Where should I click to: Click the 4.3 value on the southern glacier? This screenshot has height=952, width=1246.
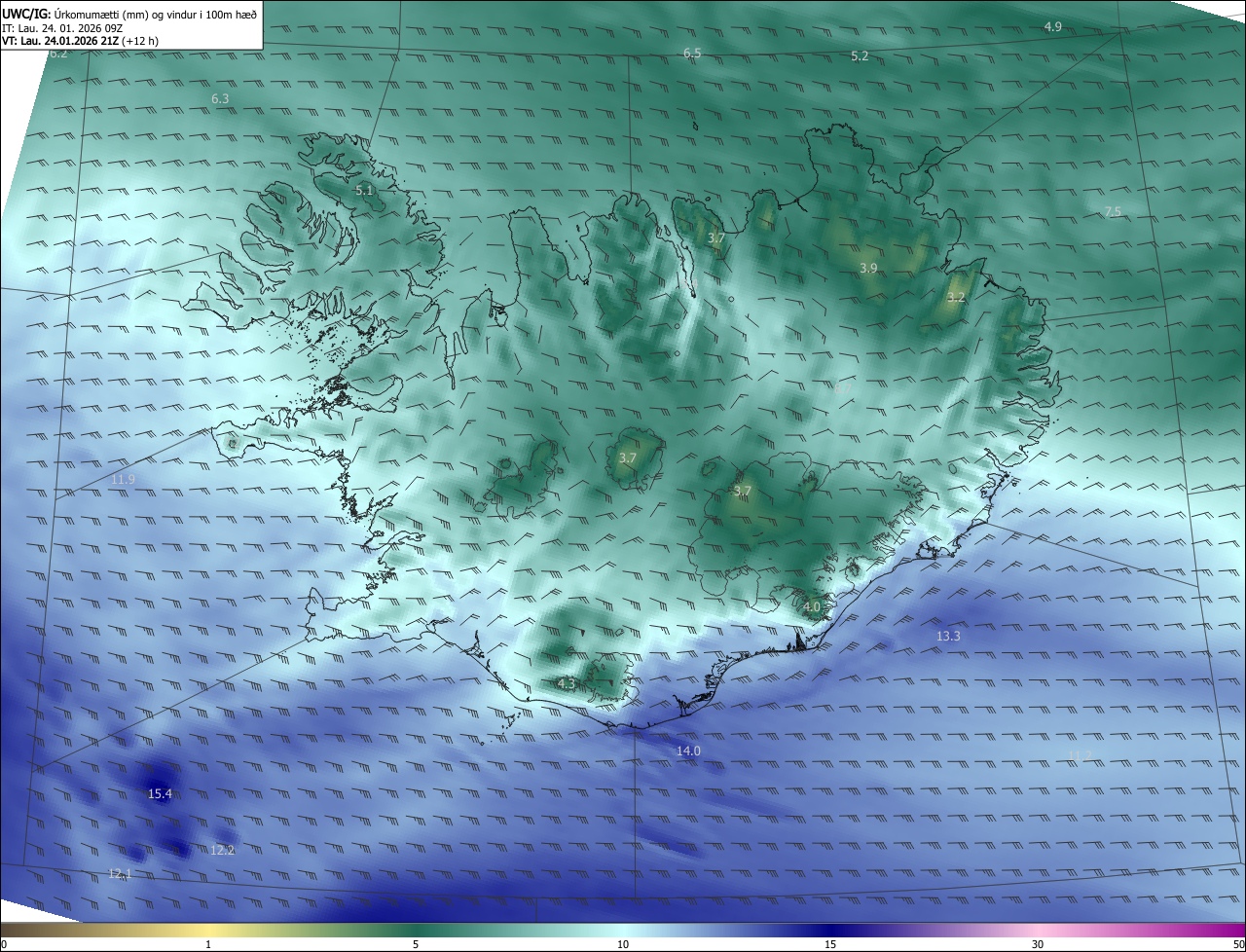click(x=567, y=684)
